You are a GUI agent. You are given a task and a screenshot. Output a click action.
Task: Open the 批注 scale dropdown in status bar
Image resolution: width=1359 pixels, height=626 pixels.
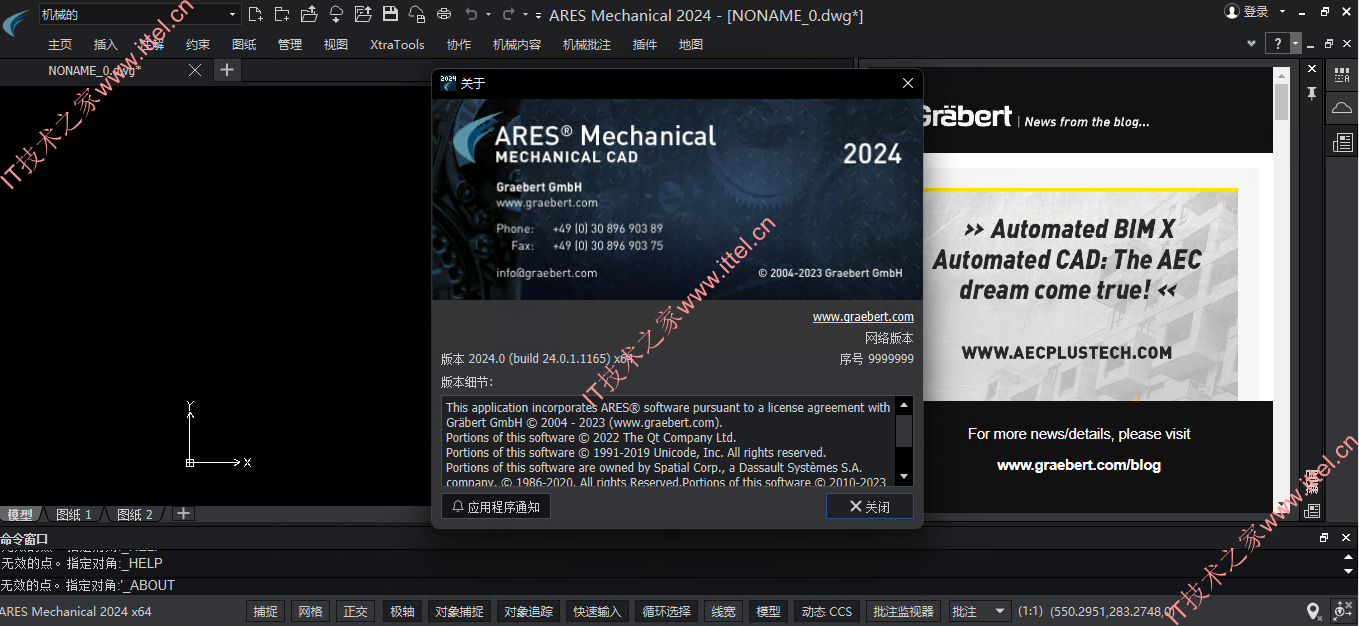tap(980, 611)
